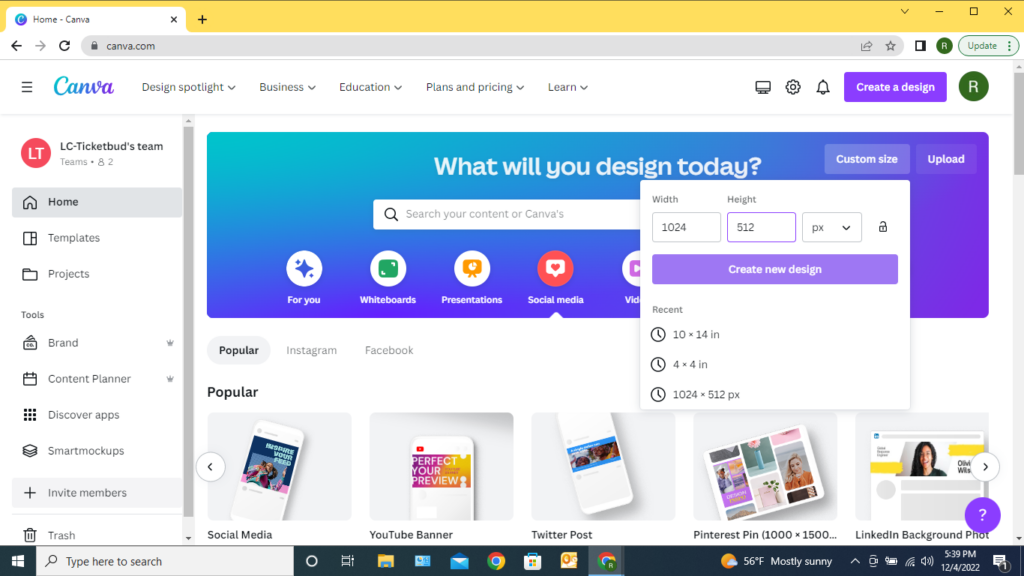Open the desktop app download icon

click(763, 87)
